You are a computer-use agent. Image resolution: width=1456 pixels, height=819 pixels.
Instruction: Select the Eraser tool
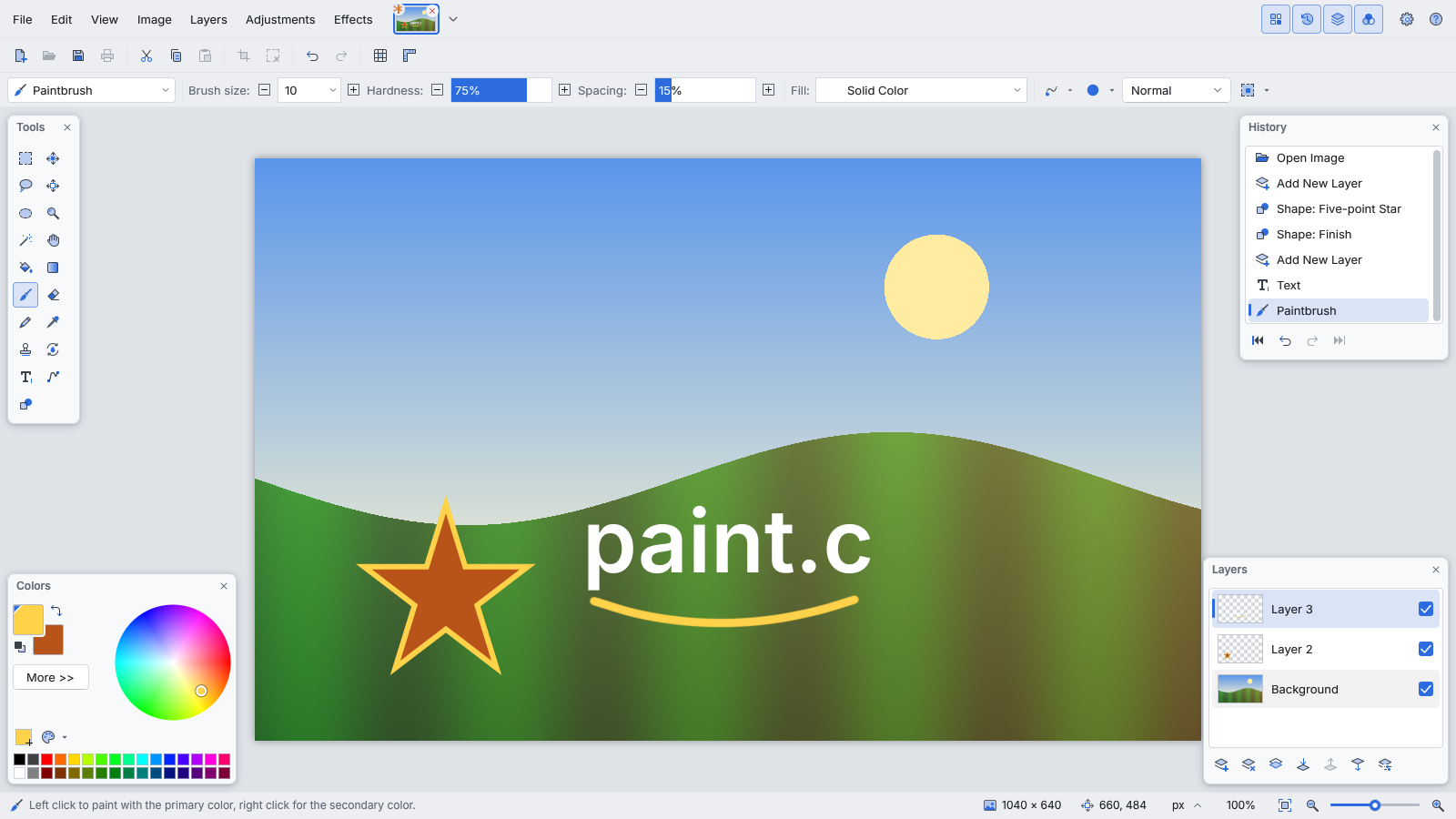[53, 295]
